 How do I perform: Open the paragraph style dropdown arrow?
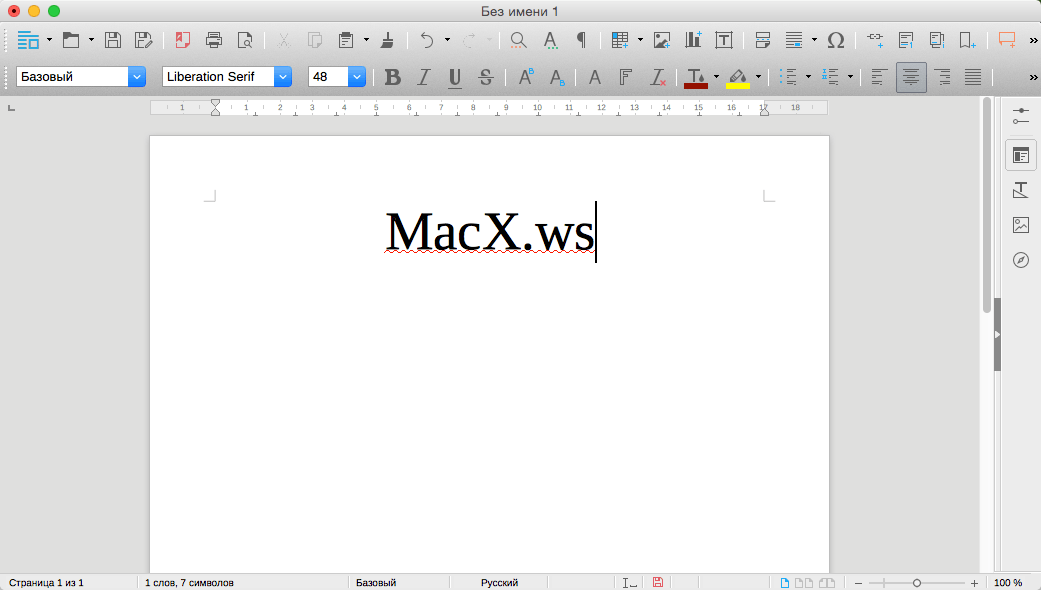(x=137, y=76)
